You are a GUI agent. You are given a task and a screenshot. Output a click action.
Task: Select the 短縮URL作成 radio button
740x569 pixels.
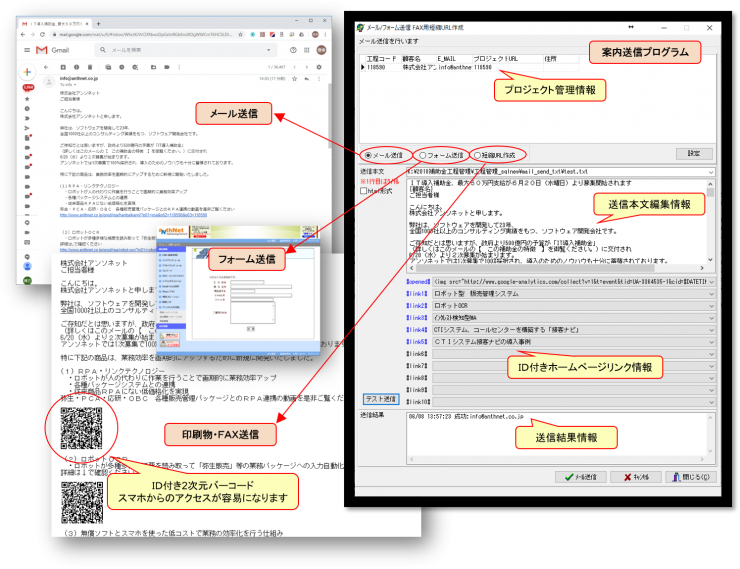[x=477, y=155]
